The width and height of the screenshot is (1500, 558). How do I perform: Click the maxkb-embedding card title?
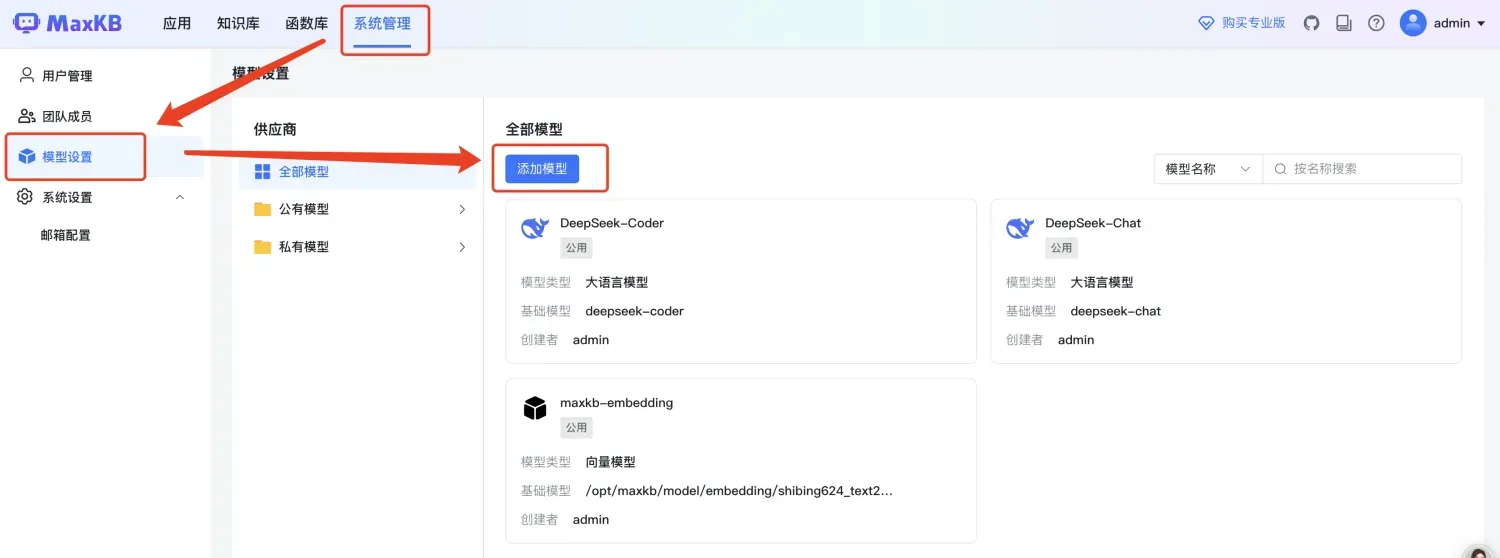click(x=616, y=403)
